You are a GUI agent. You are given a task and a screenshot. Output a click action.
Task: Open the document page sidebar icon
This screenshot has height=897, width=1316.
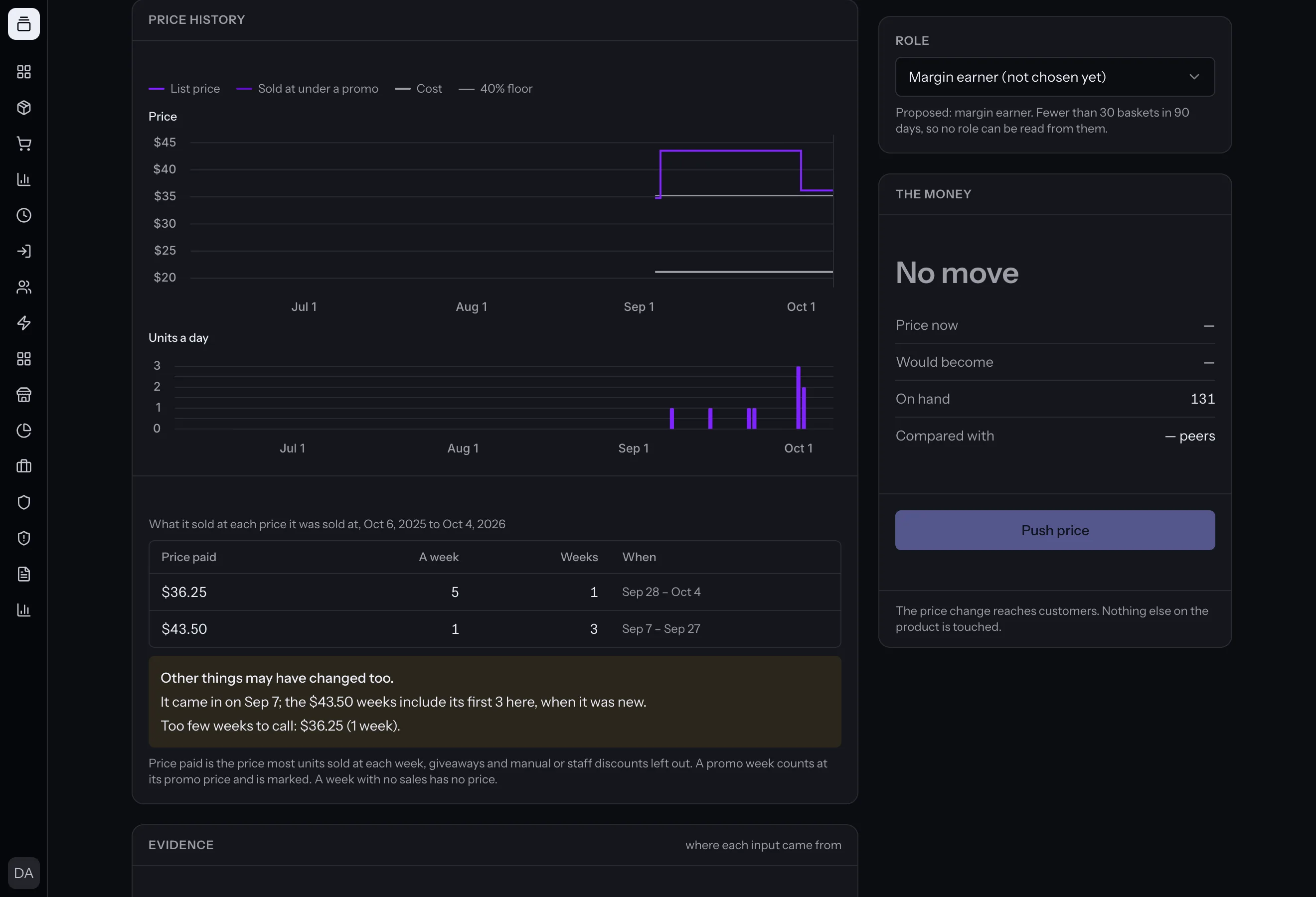point(24,574)
